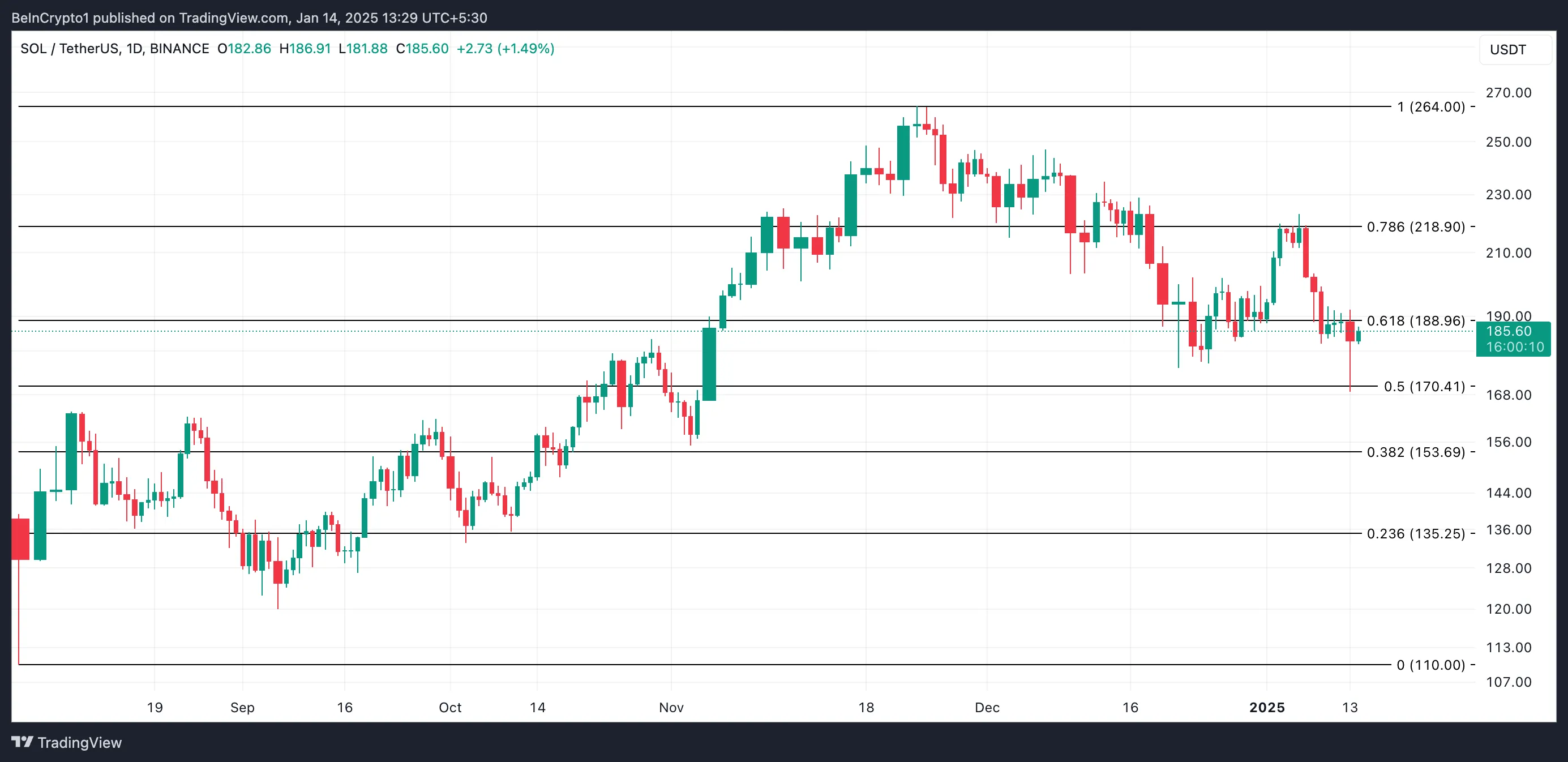Click the 270.00 price scale label
Screen dimensions: 1568x762
pyautogui.click(x=1509, y=93)
